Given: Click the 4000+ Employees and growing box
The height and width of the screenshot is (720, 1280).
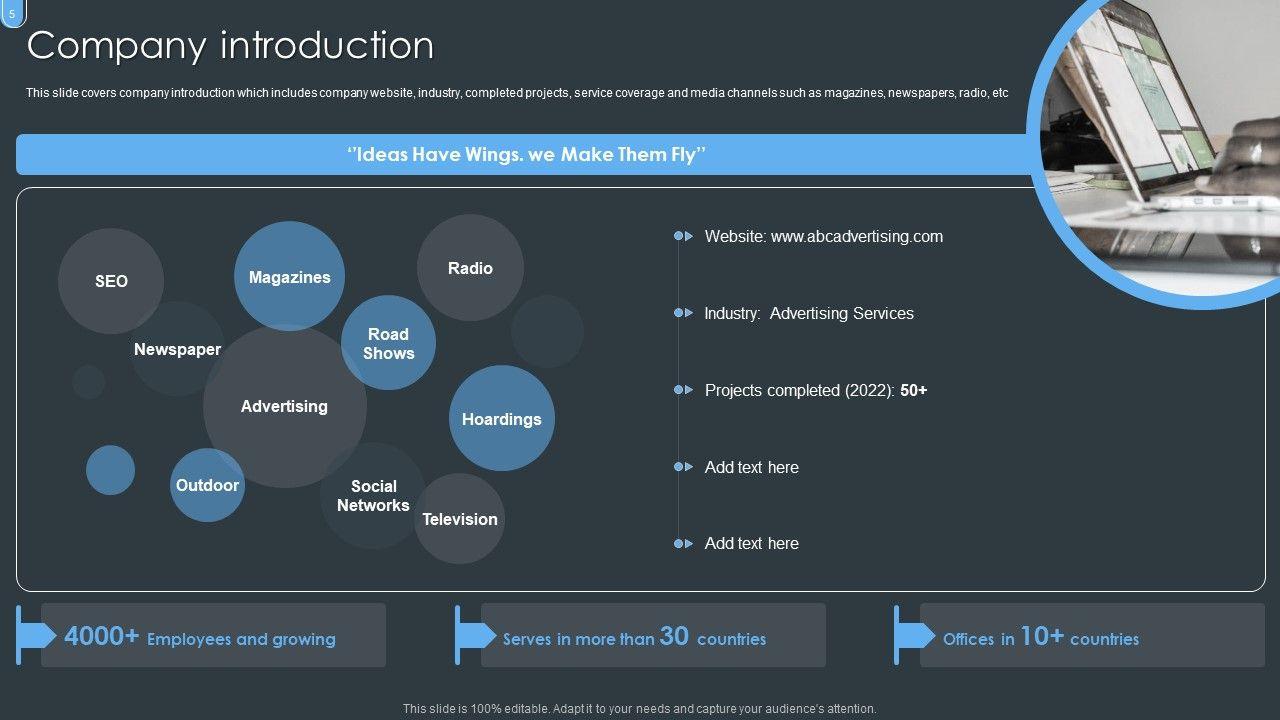Looking at the screenshot, I should pyautogui.click(x=213, y=635).
